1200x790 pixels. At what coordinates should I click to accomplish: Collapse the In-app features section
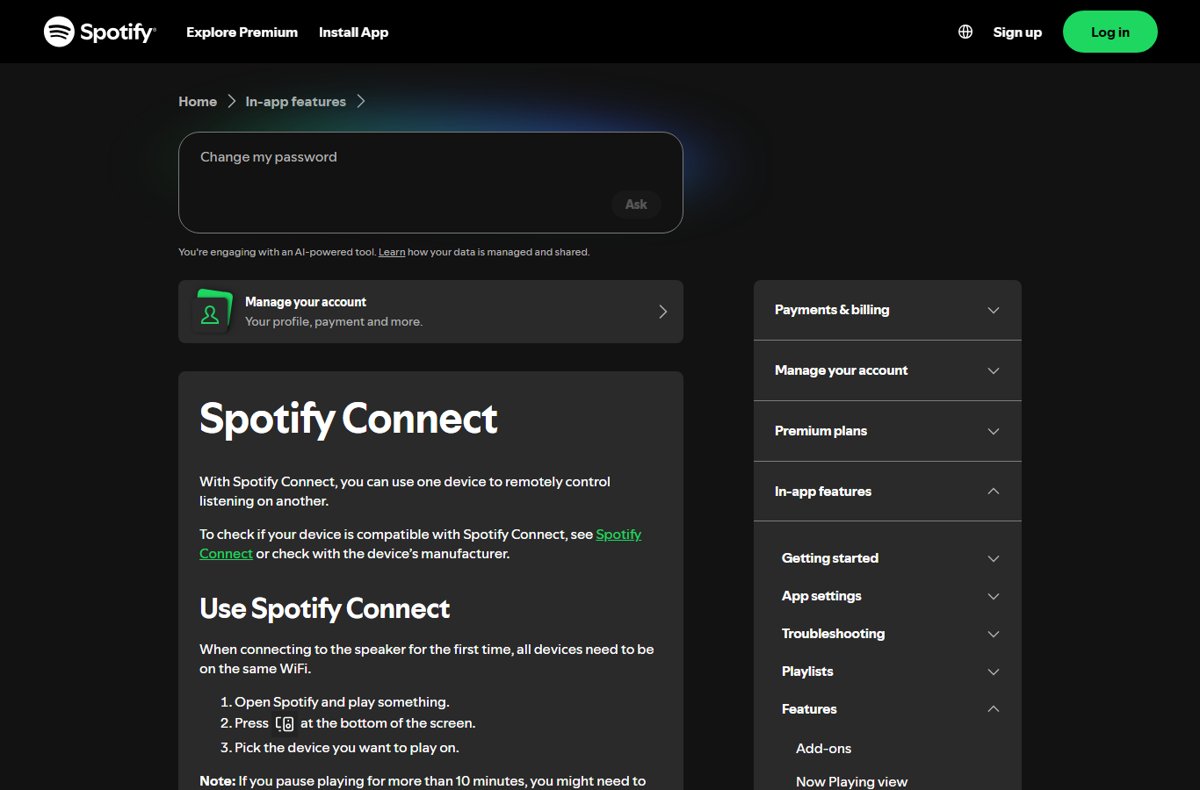click(887, 491)
